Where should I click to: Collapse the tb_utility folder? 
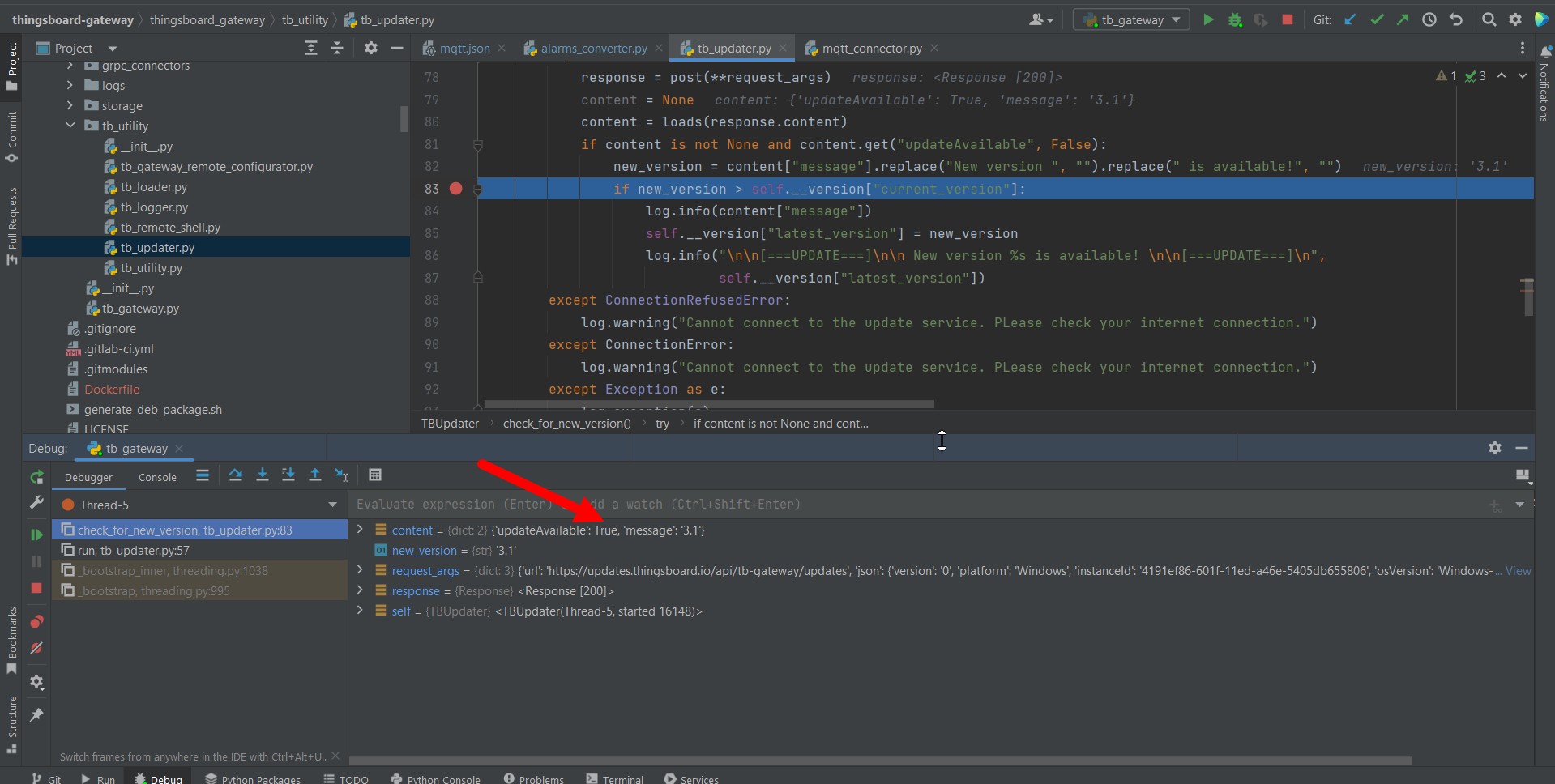[x=70, y=126]
